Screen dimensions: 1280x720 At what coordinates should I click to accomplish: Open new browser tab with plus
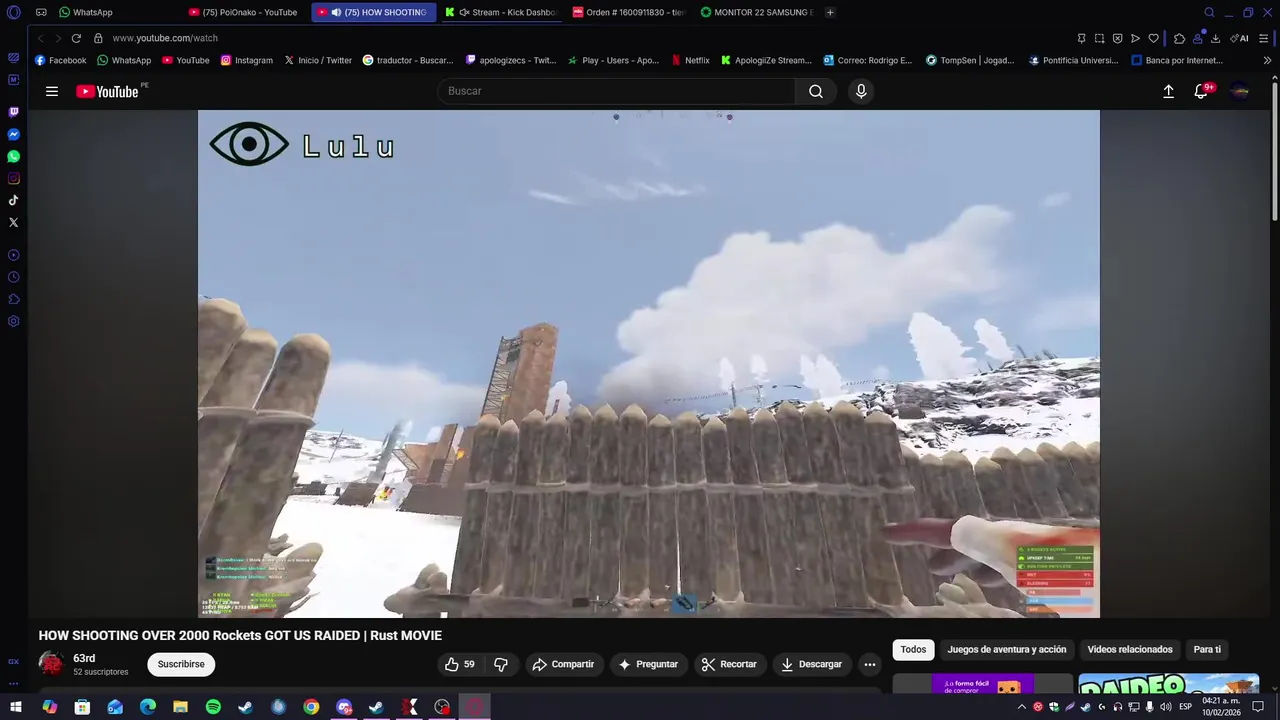coord(830,12)
